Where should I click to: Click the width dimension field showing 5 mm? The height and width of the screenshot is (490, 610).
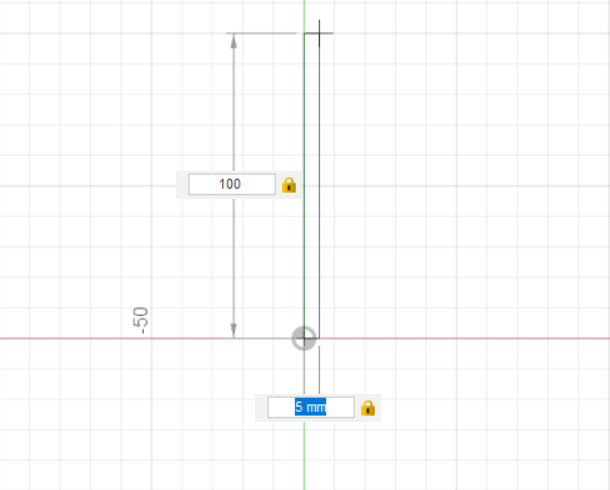point(311,408)
